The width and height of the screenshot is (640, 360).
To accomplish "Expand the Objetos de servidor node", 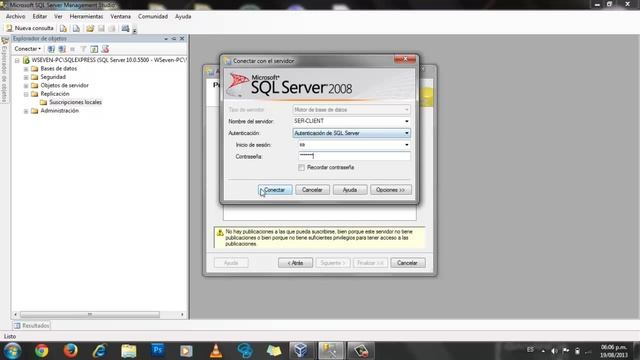I will click(26, 86).
